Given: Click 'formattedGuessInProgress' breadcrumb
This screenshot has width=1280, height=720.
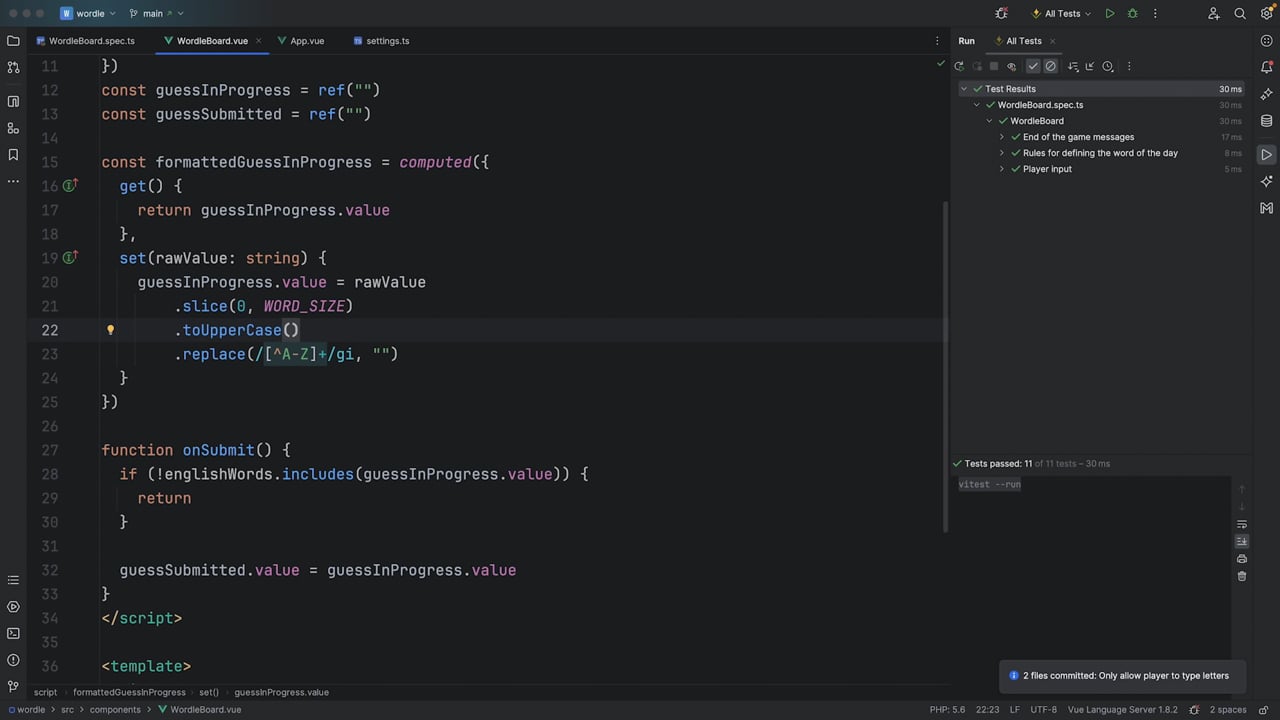Looking at the screenshot, I should point(129,692).
